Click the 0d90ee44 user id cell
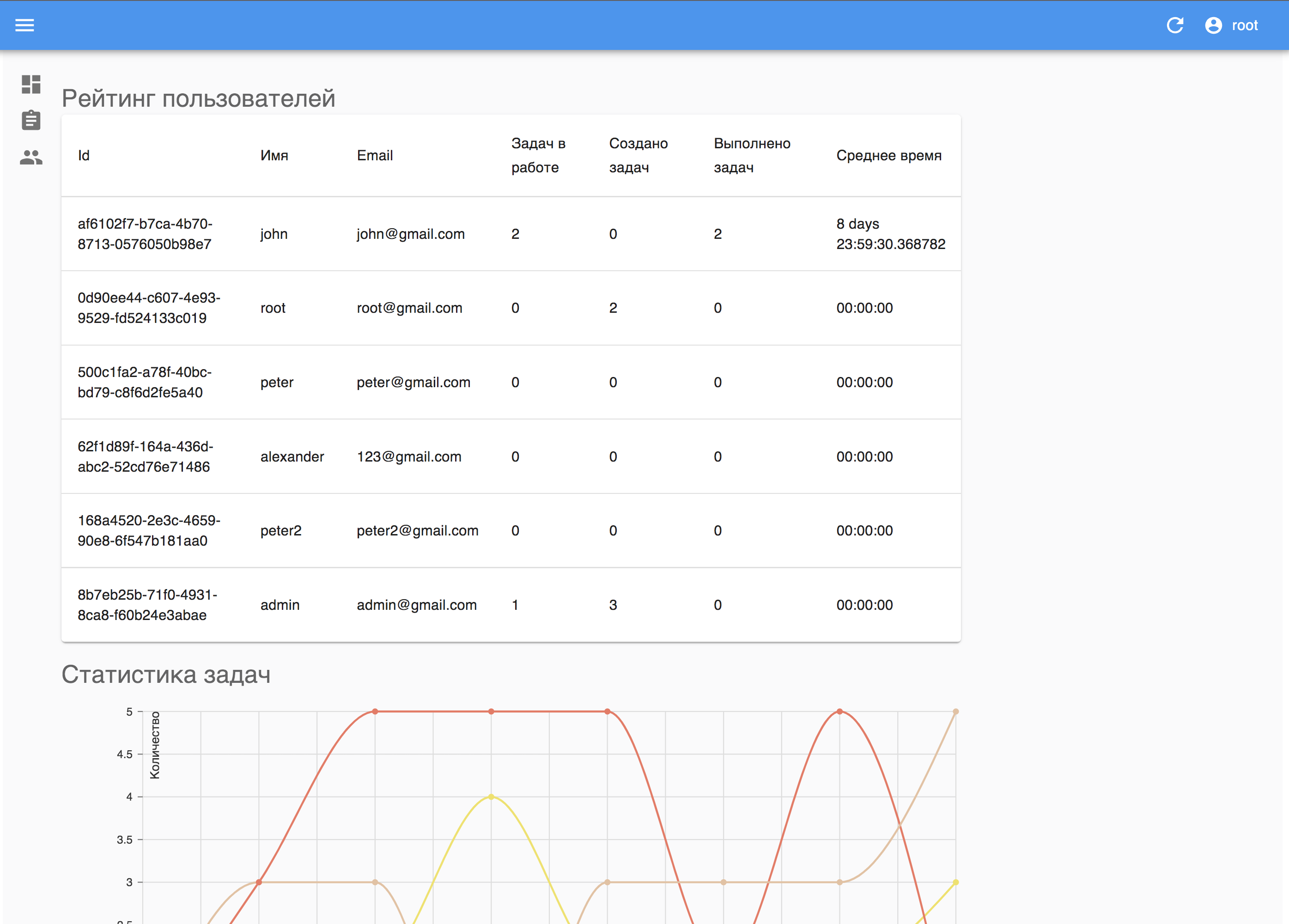The width and height of the screenshot is (1289, 924). tap(149, 308)
